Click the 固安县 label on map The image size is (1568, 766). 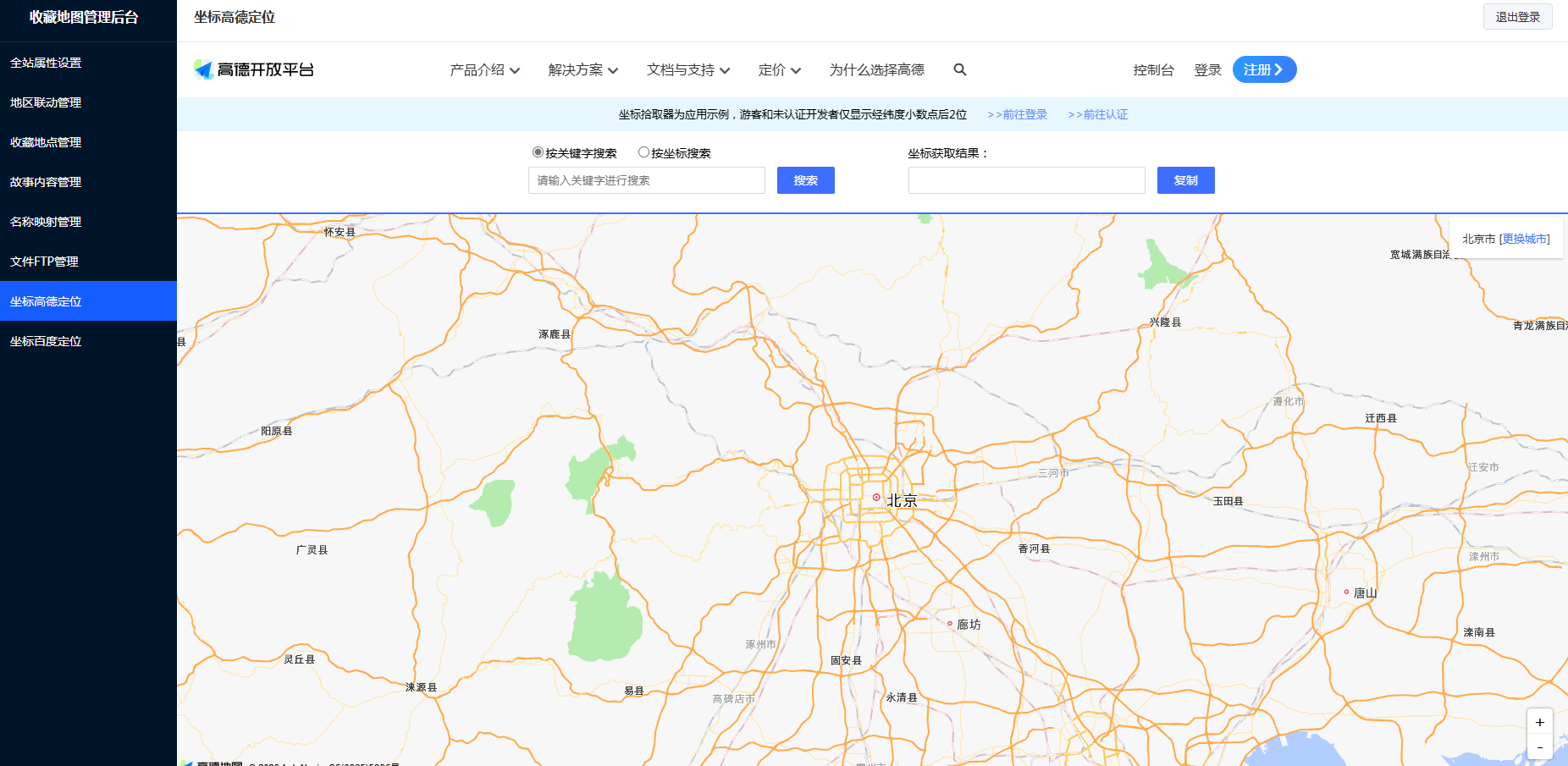coord(846,660)
